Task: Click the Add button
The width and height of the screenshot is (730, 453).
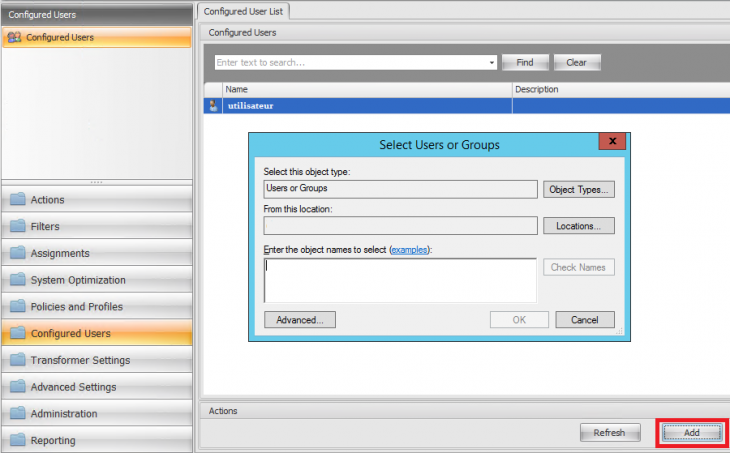Action: click(x=691, y=433)
